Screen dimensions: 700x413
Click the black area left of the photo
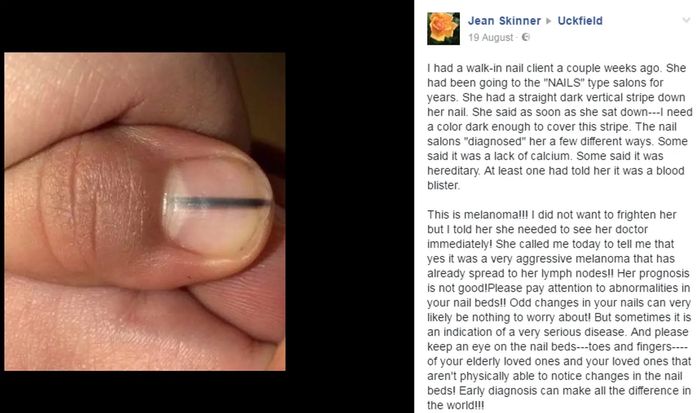point(2,212)
